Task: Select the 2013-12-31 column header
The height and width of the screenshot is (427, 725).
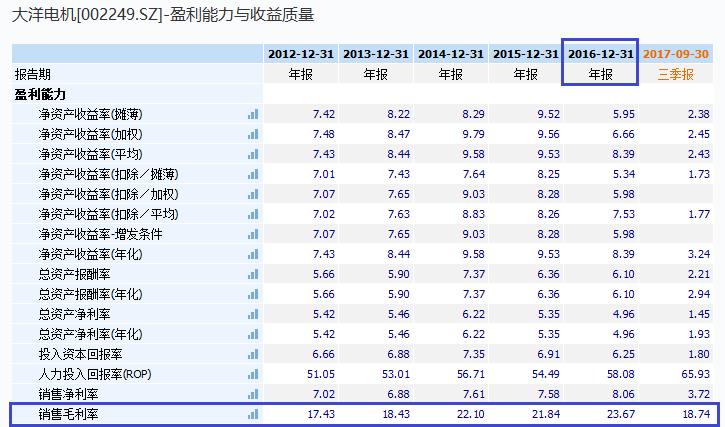Action: pyautogui.click(x=375, y=54)
